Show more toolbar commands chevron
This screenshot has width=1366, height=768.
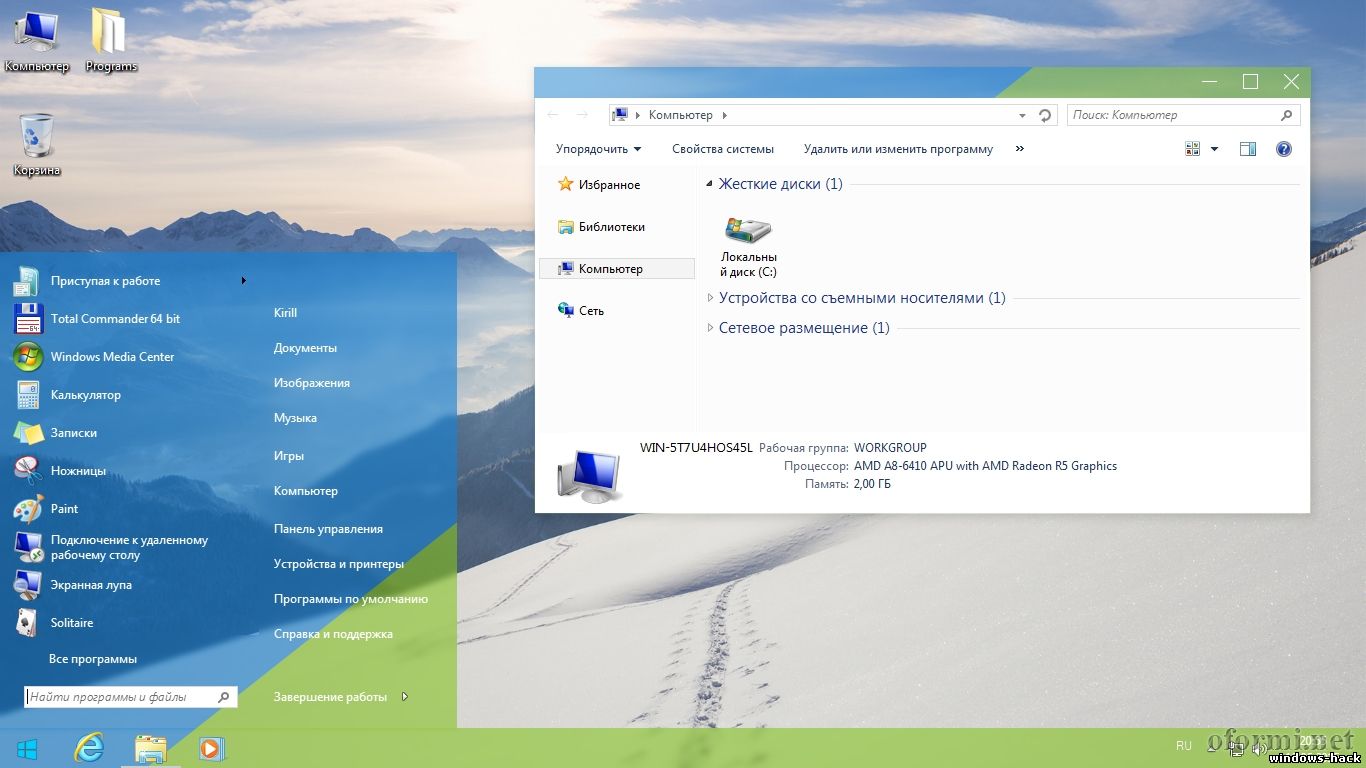point(1020,149)
